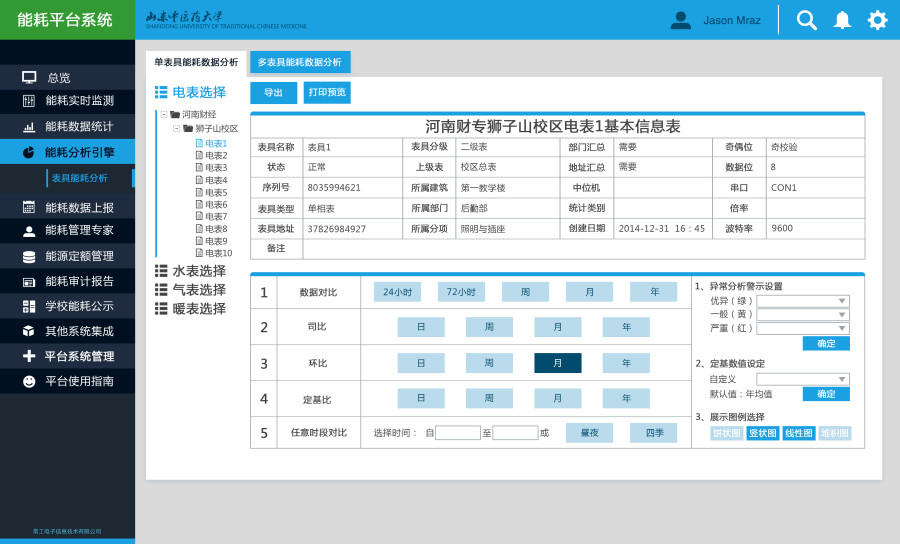Click the 水表选择 list icon
The height and width of the screenshot is (544, 900).
tap(161, 271)
